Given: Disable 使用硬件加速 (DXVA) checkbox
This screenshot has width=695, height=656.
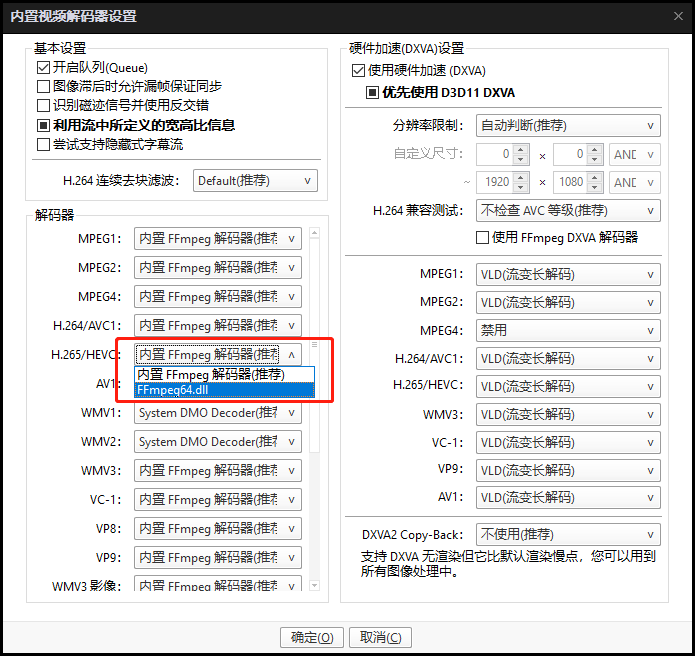Looking at the screenshot, I should tap(359, 71).
